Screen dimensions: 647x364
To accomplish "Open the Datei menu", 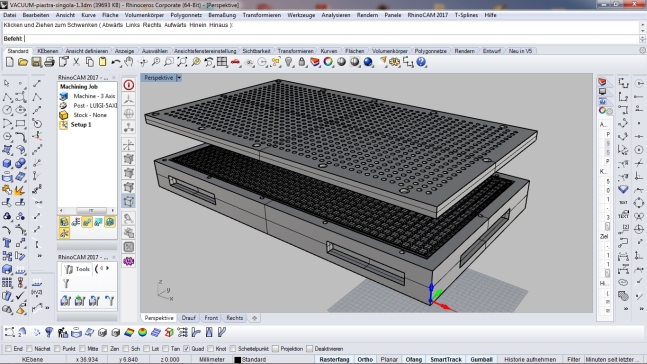I will click(9, 15).
